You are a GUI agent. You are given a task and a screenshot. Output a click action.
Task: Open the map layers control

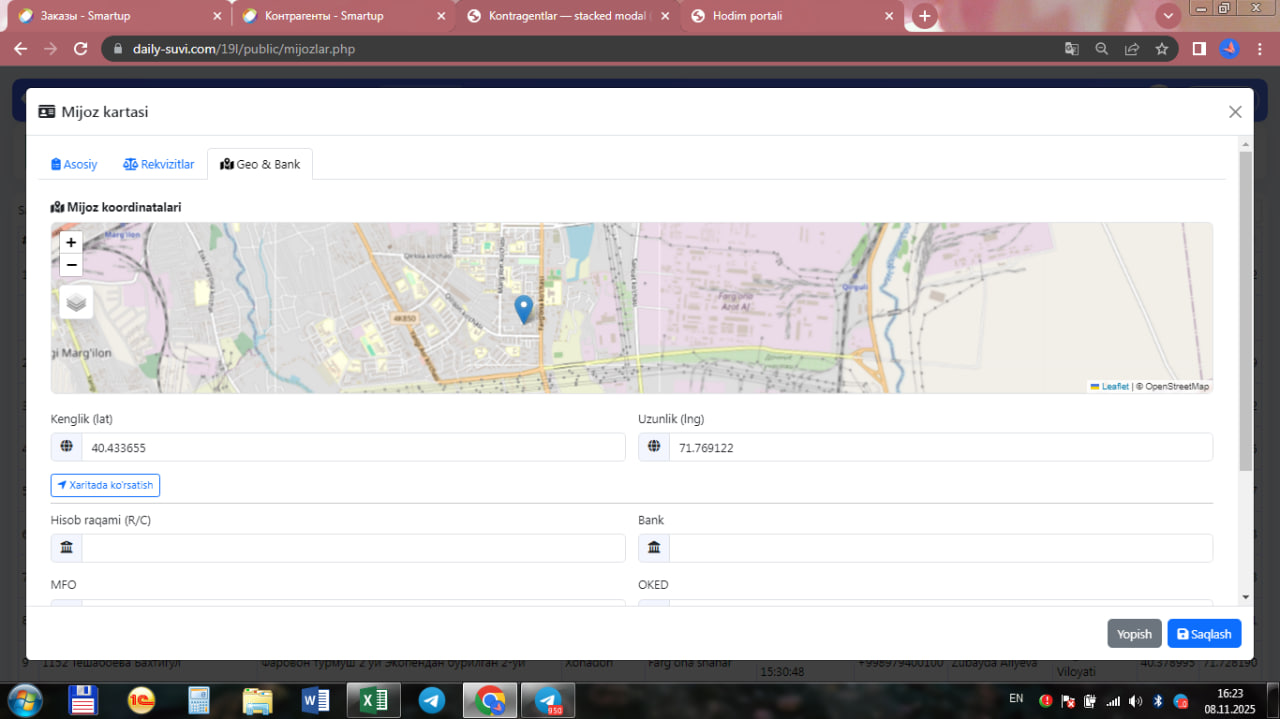coord(76,302)
